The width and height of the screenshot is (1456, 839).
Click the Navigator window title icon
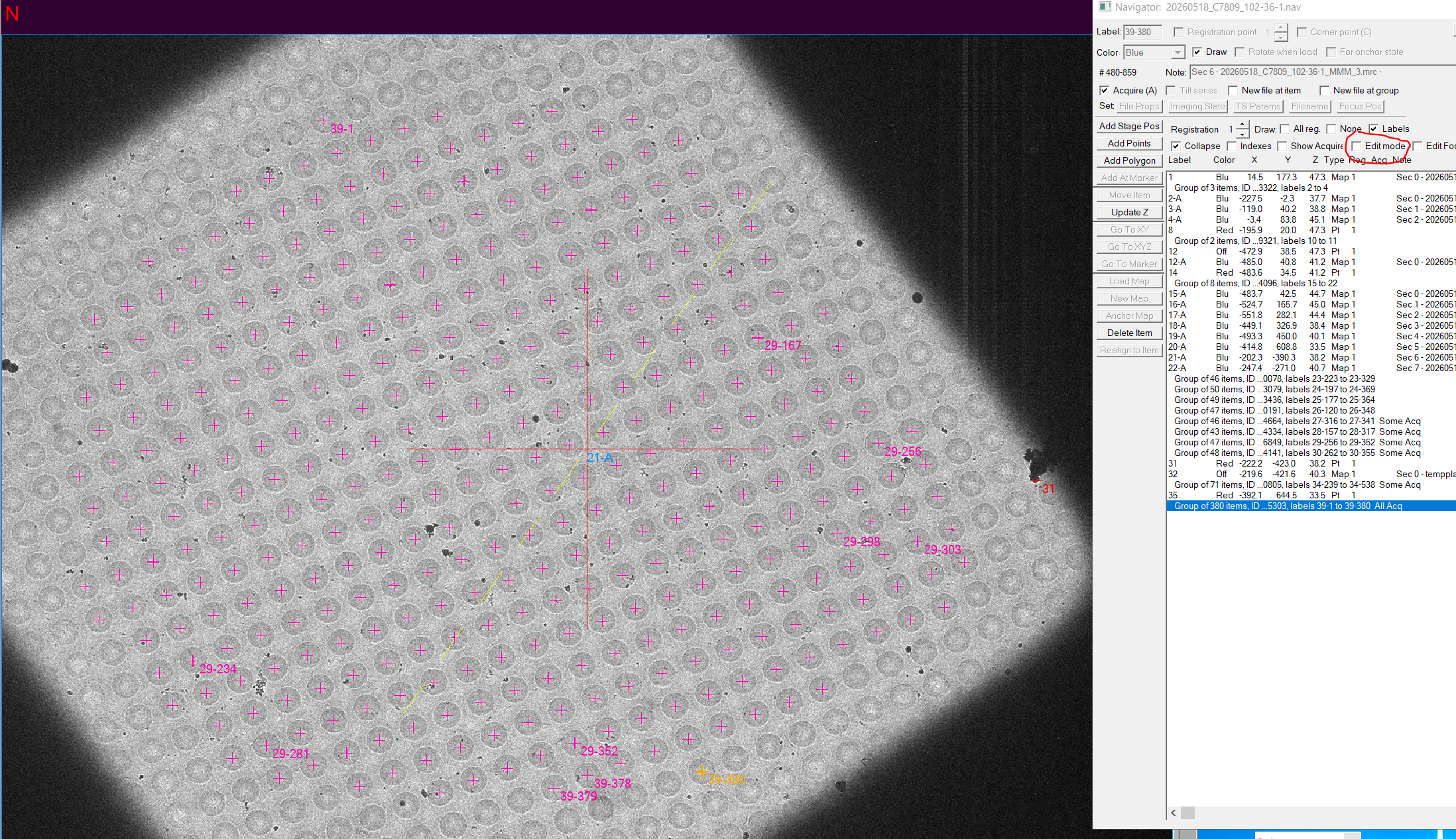pos(1105,7)
